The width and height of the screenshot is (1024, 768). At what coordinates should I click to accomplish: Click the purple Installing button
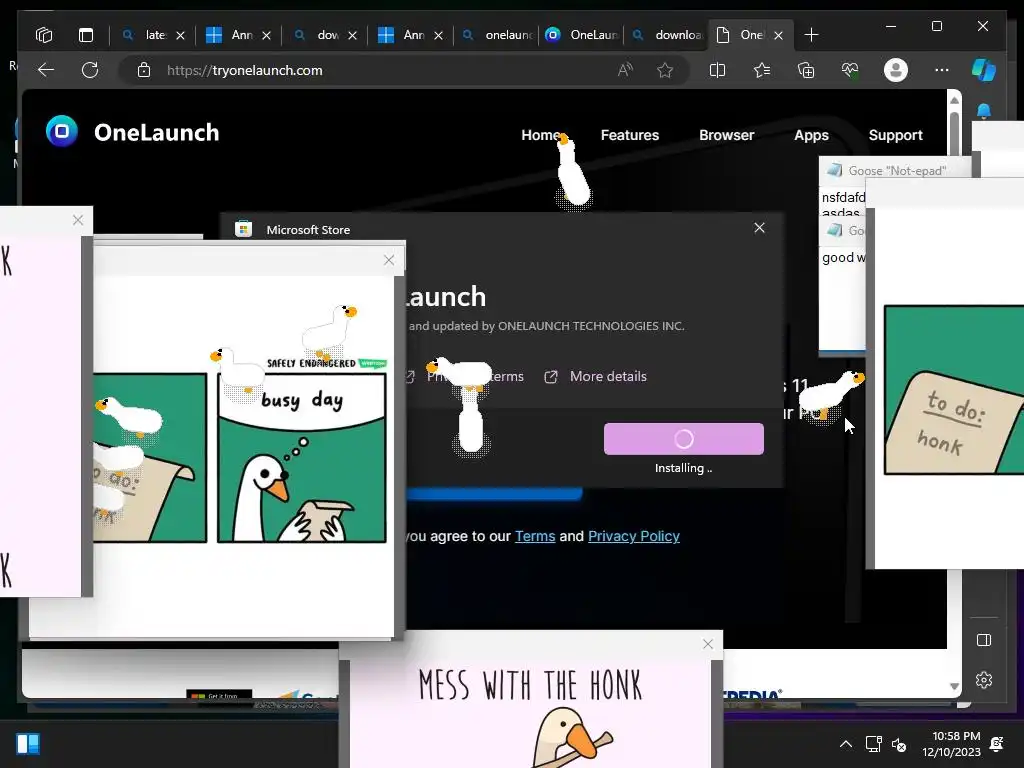click(x=684, y=439)
